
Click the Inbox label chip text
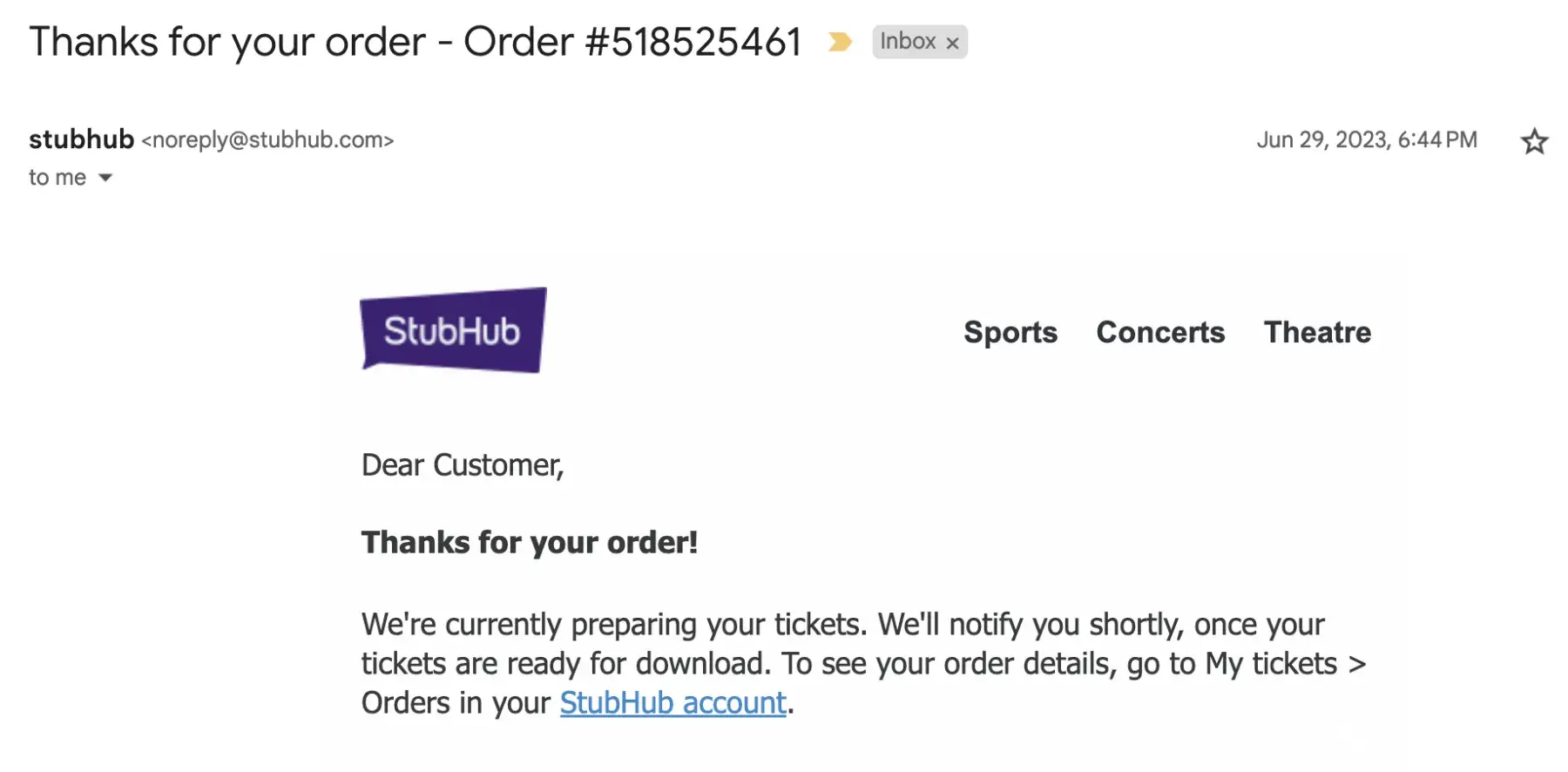(907, 42)
